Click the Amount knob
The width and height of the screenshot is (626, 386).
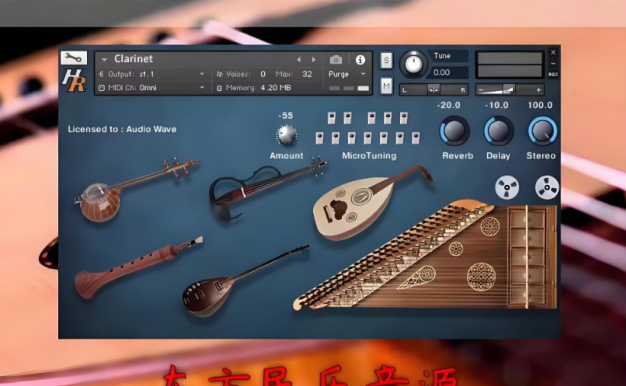(x=286, y=135)
